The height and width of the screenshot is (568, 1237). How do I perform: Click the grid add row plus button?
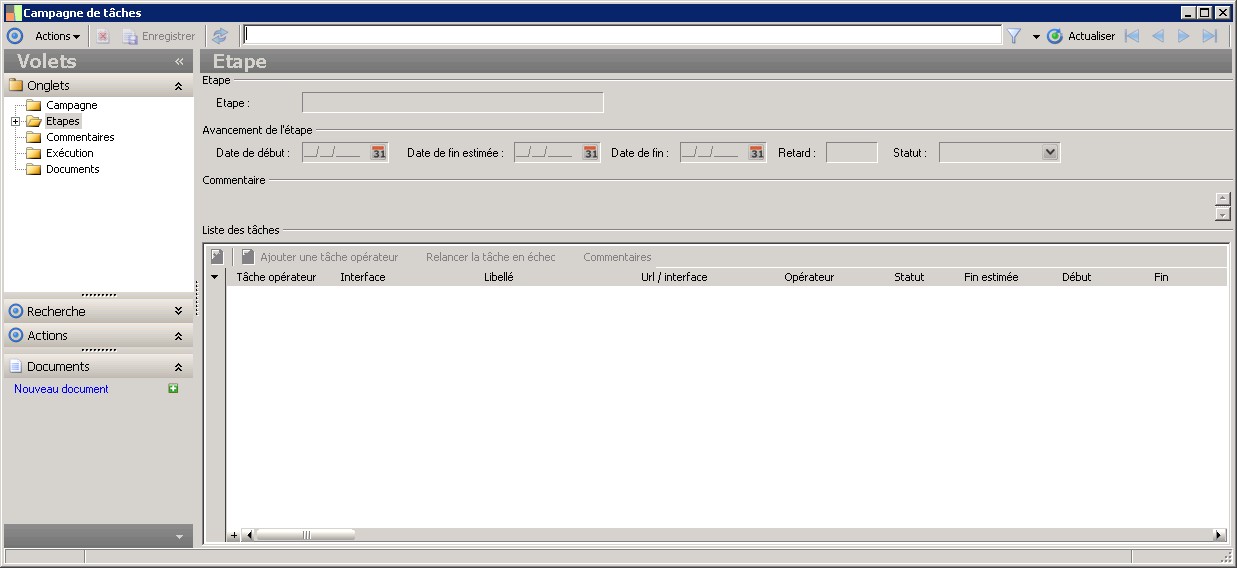tap(235, 535)
